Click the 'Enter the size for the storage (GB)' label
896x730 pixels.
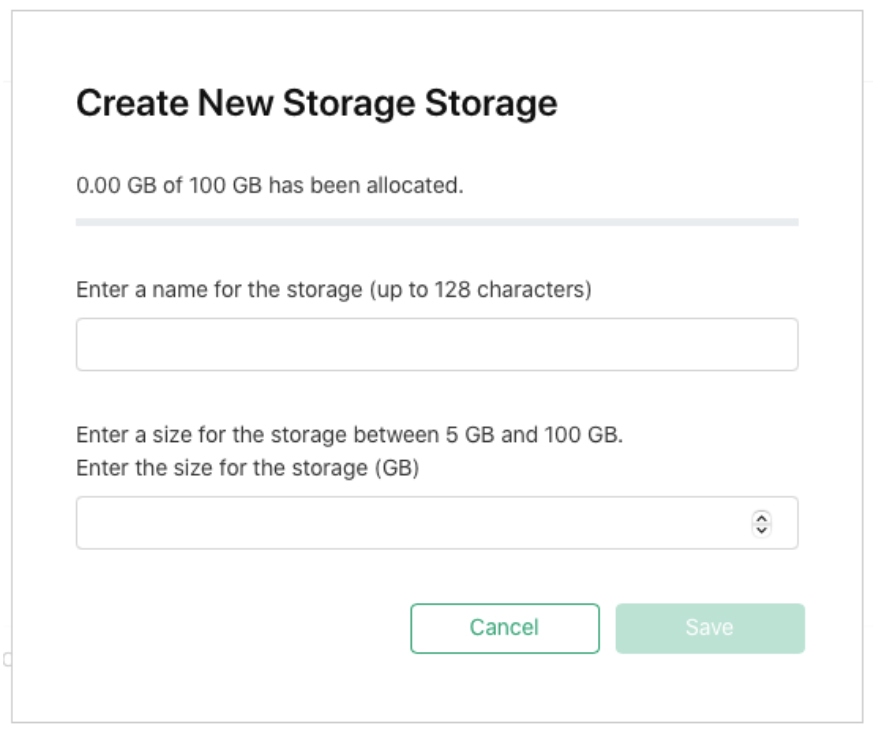pyautogui.click(x=247, y=467)
